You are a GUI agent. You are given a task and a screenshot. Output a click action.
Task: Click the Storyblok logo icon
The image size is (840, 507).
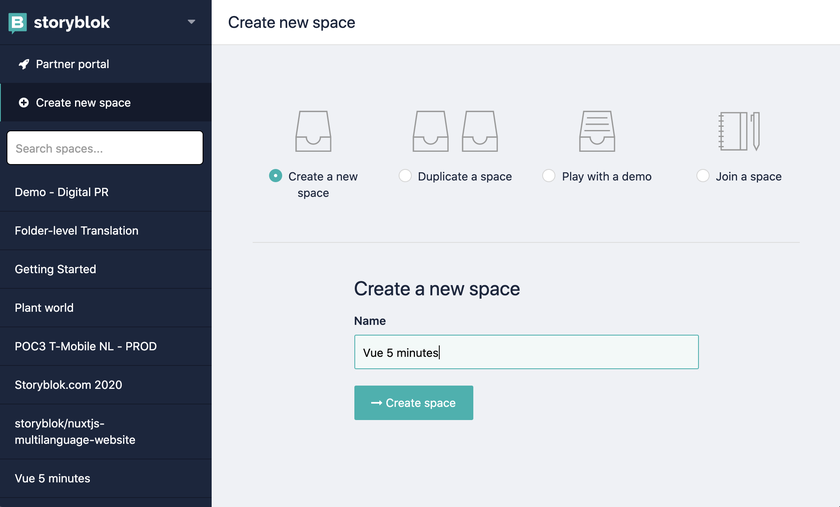pyautogui.click(x=18, y=23)
